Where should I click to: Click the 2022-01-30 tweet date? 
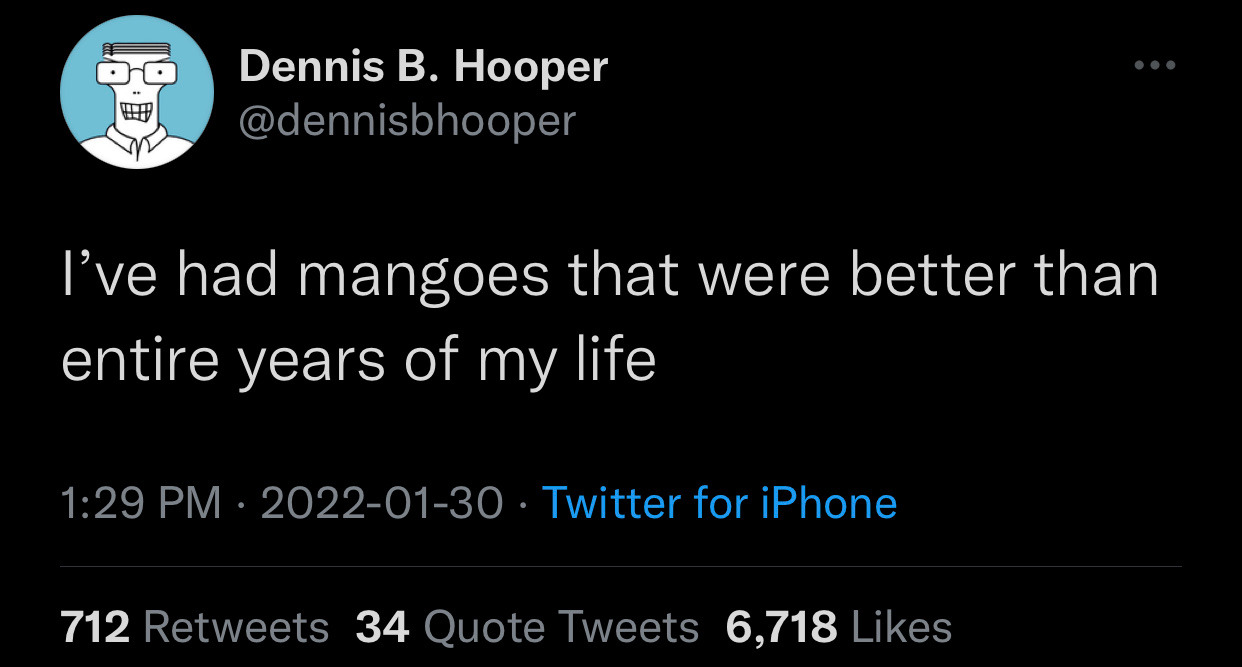(x=381, y=502)
